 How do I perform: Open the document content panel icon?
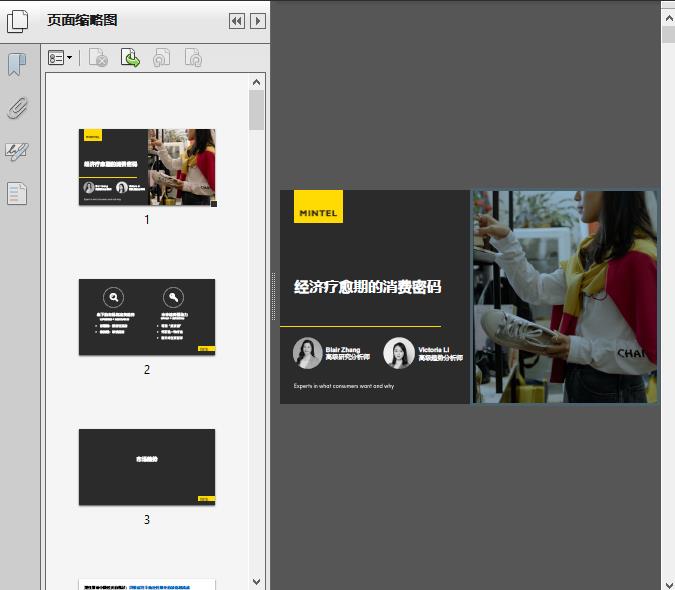coord(17,193)
